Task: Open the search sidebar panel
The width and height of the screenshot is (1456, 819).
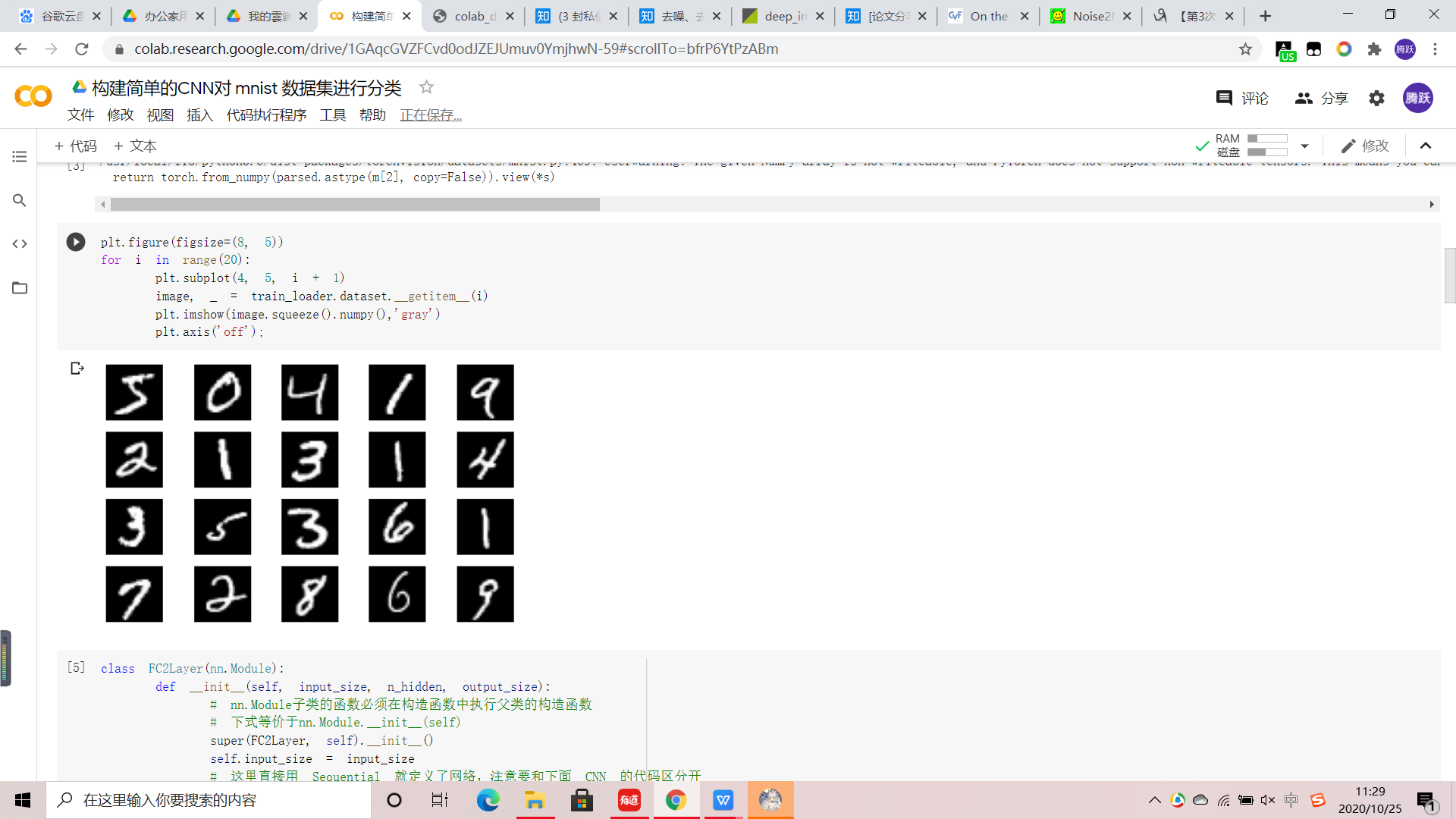Action: [20, 200]
